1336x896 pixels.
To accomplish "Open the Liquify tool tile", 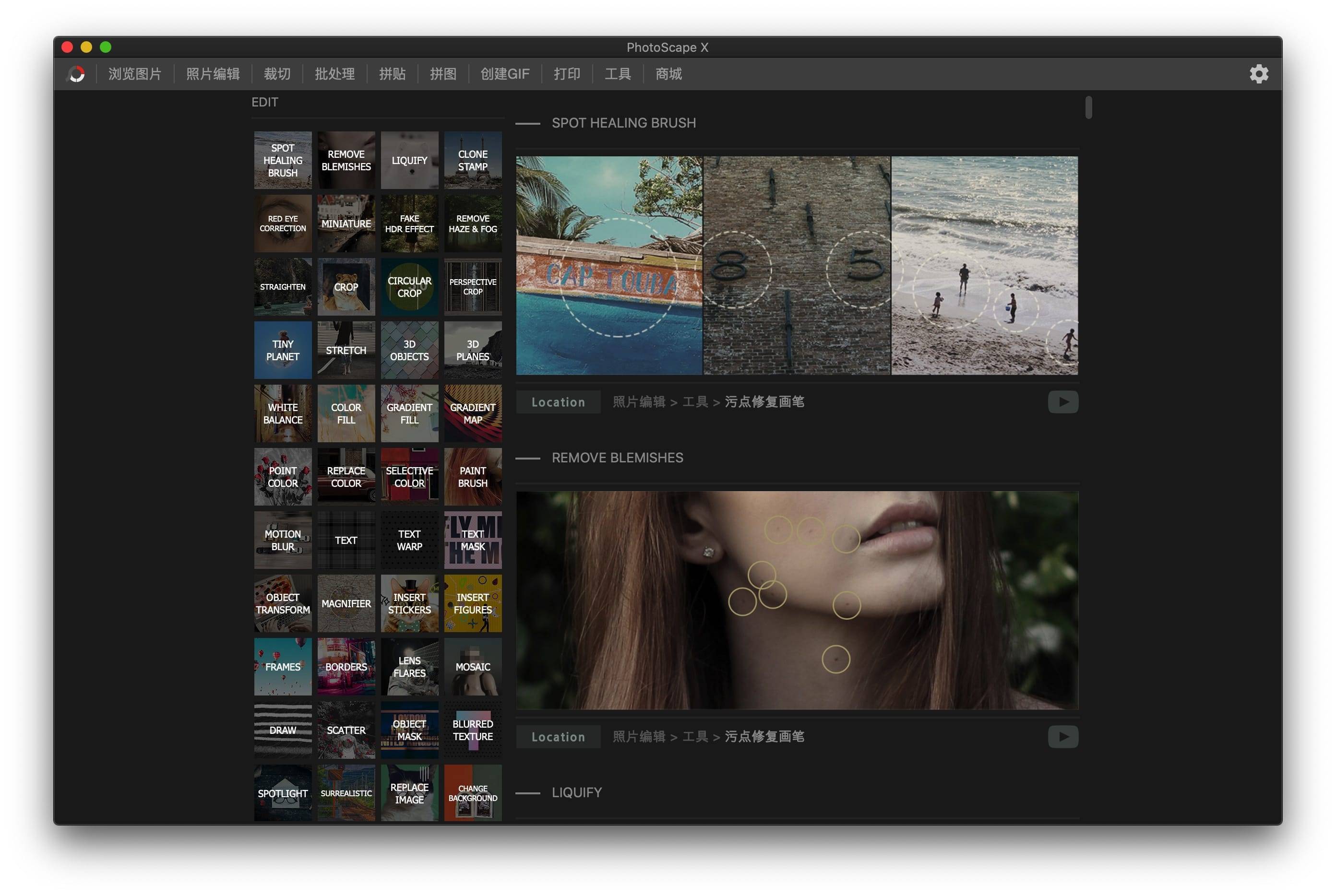I will 409,160.
